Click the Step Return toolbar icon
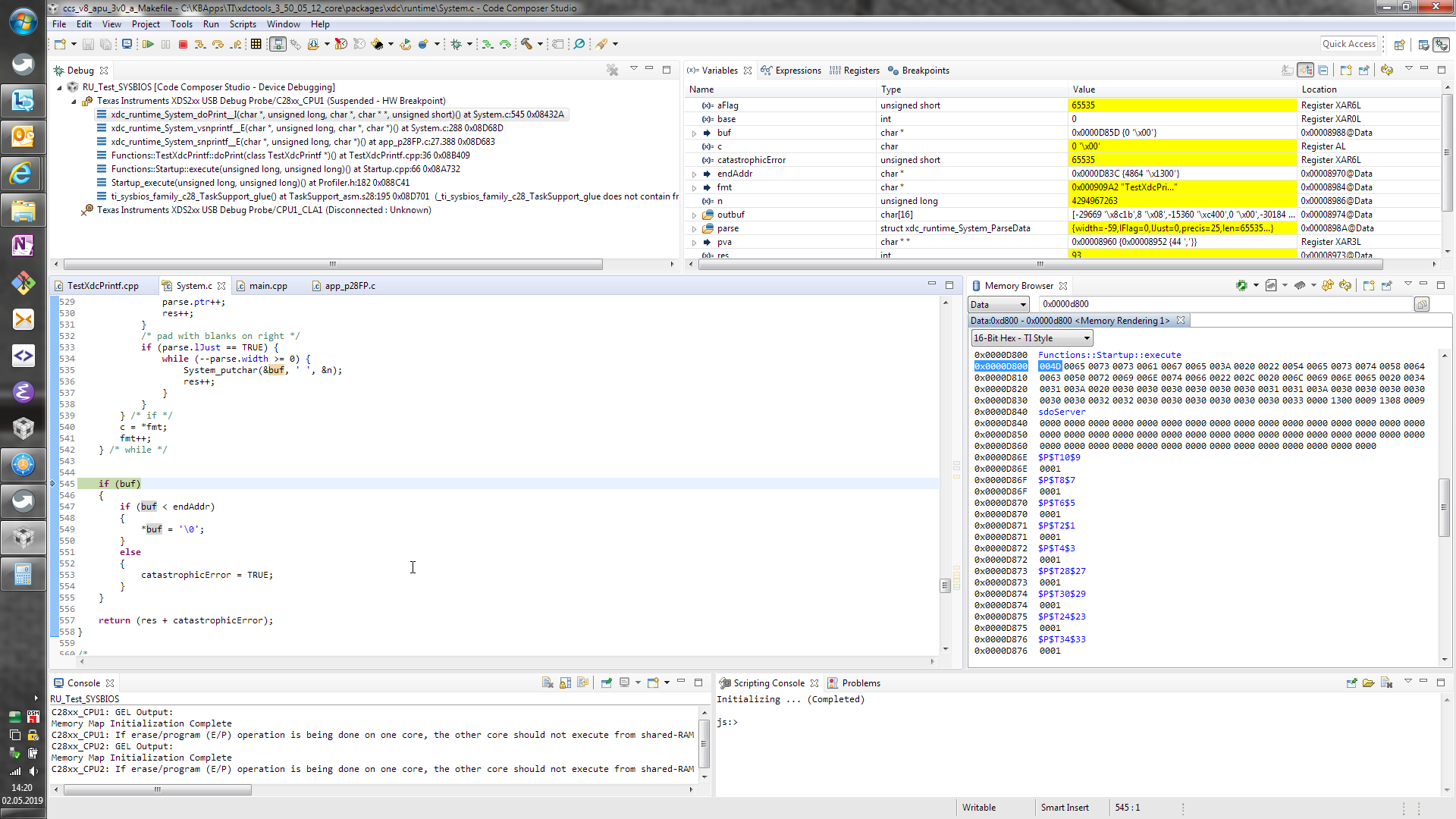This screenshot has width=1456, height=819. coord(237,45)
